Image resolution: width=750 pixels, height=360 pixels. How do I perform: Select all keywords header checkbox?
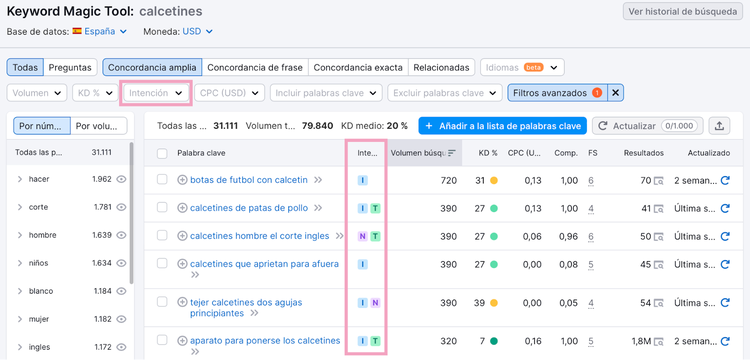162,153
